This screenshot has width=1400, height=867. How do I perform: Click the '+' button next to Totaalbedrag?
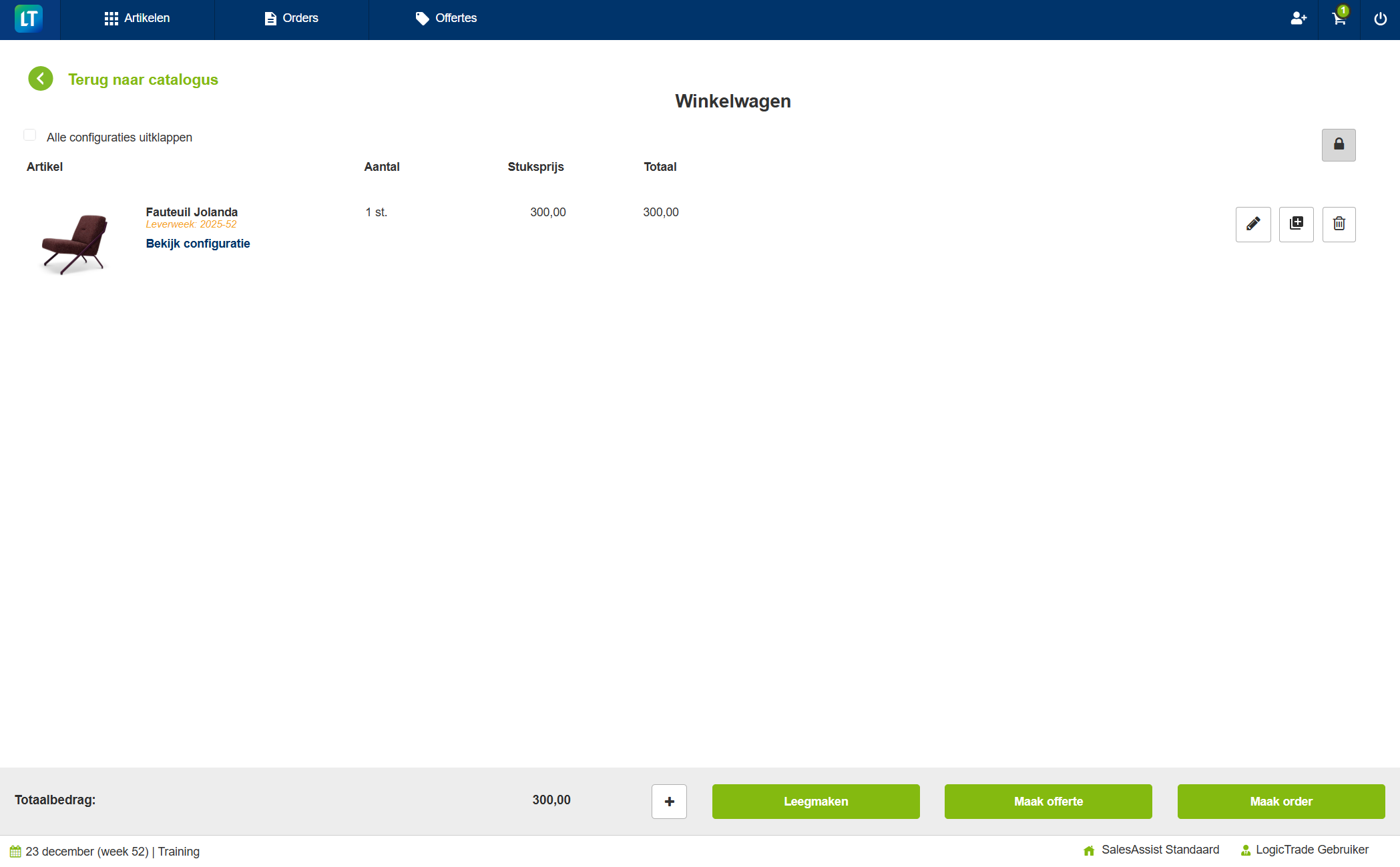[x=668, y=801]
